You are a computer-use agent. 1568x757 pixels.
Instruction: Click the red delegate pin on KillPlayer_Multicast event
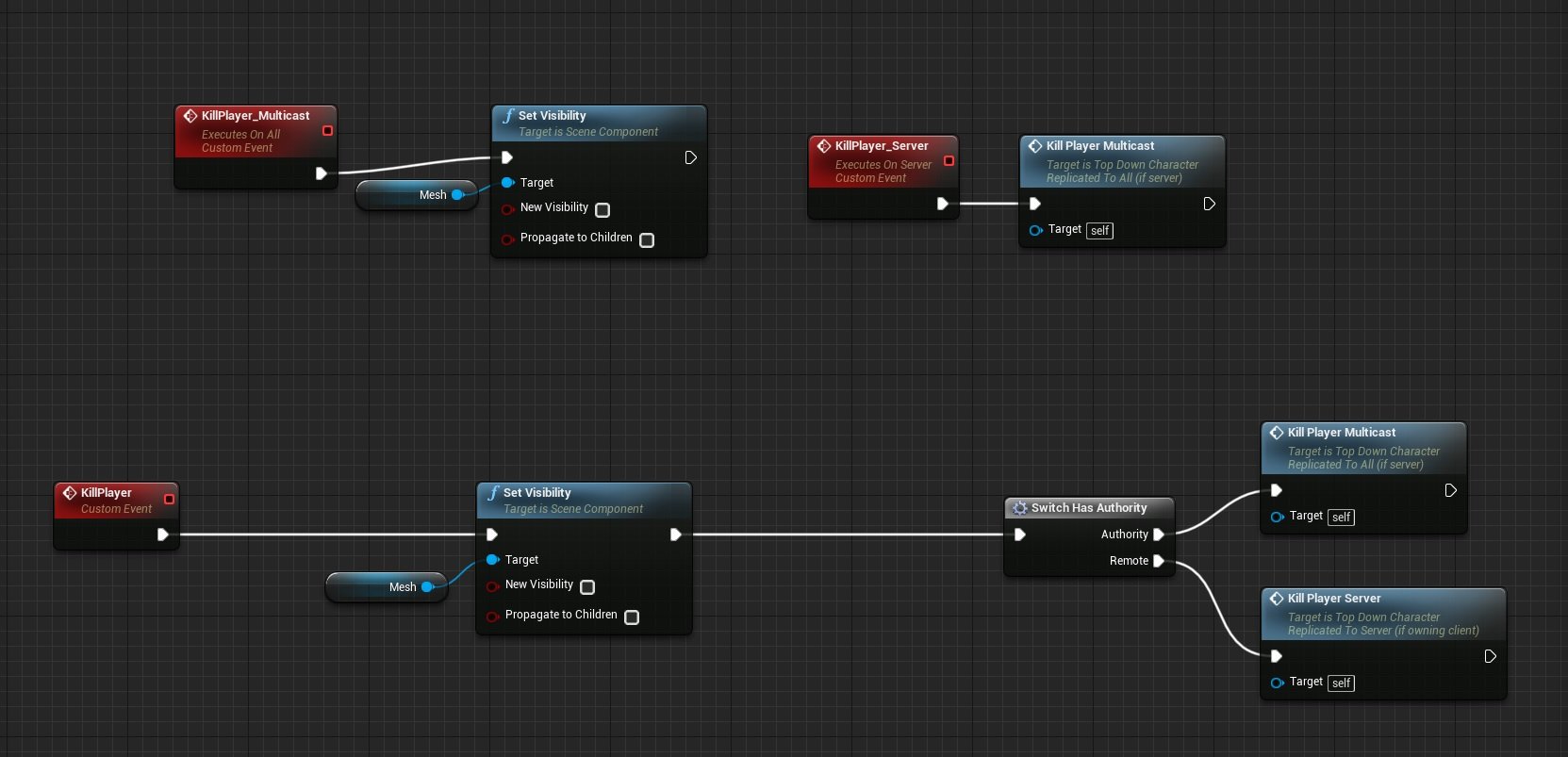[328, 131]
